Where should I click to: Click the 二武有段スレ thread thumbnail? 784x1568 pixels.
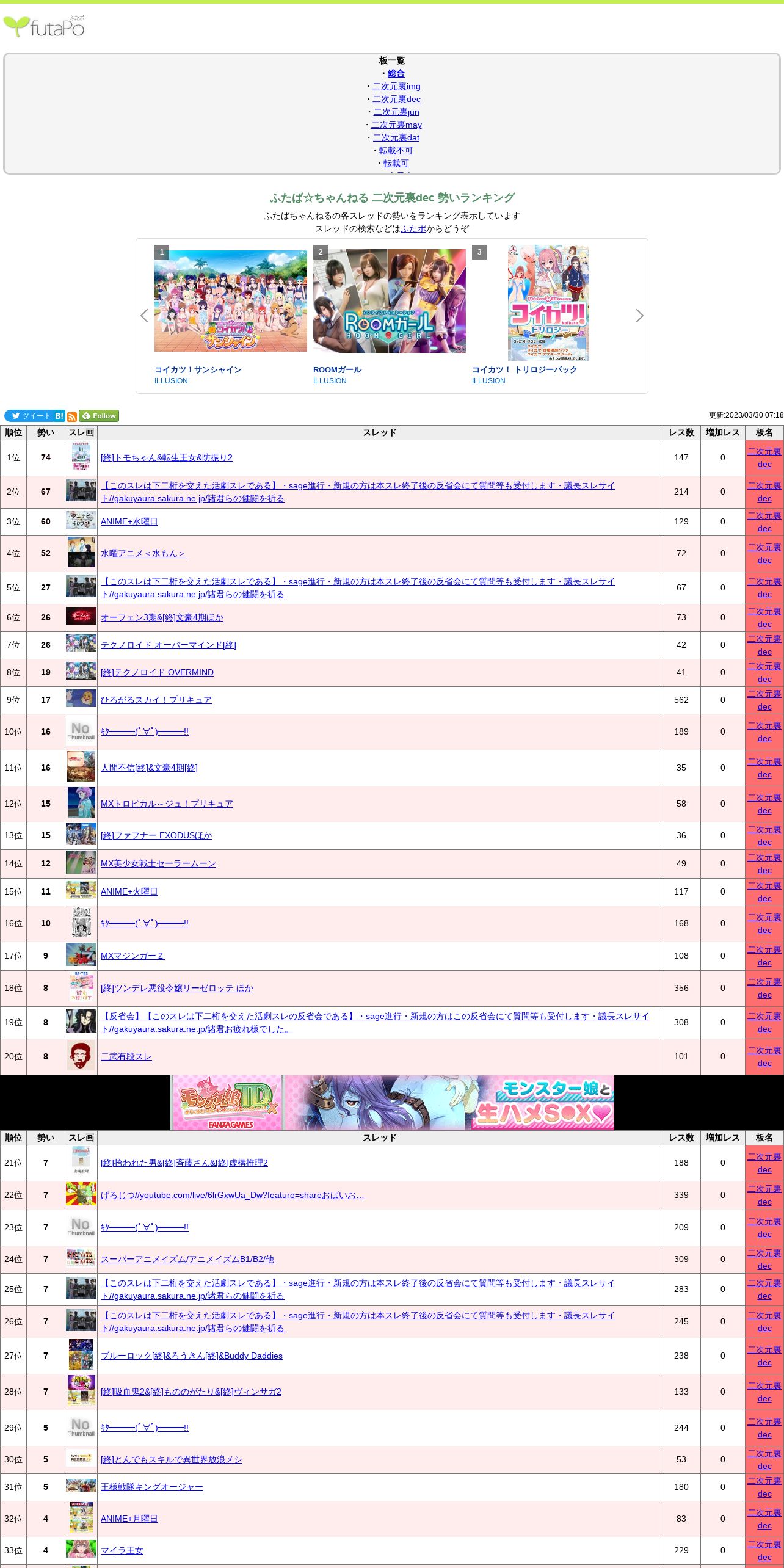(81, 1056)
